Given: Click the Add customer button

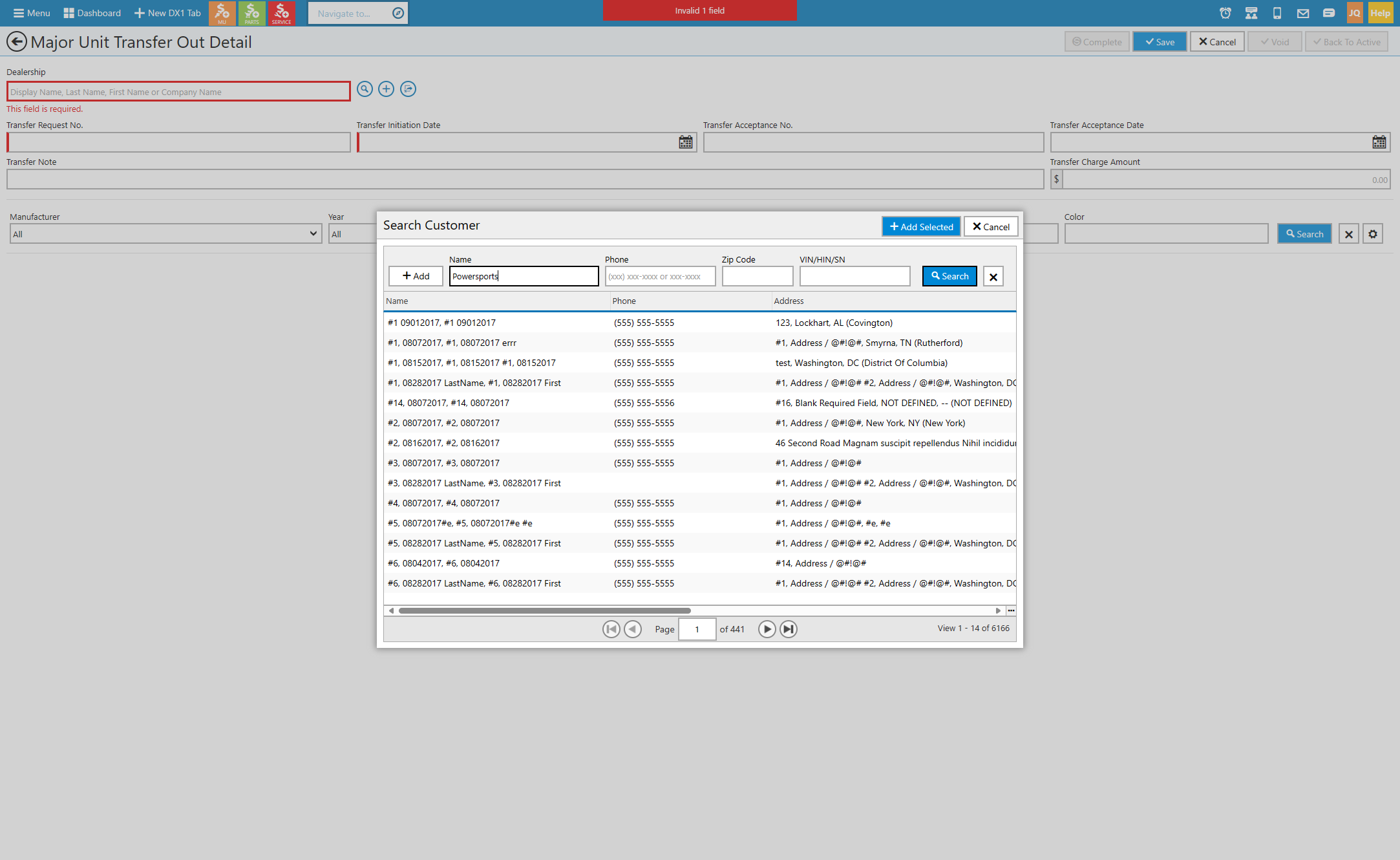Looking at the screenshot, I should point(416,276).
